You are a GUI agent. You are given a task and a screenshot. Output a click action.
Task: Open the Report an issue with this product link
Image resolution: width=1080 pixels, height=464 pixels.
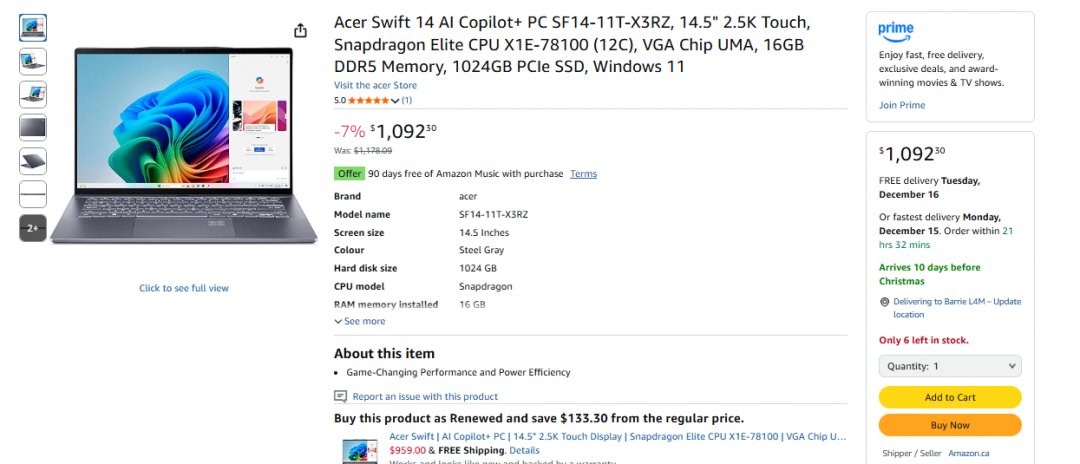pos(425,396)
